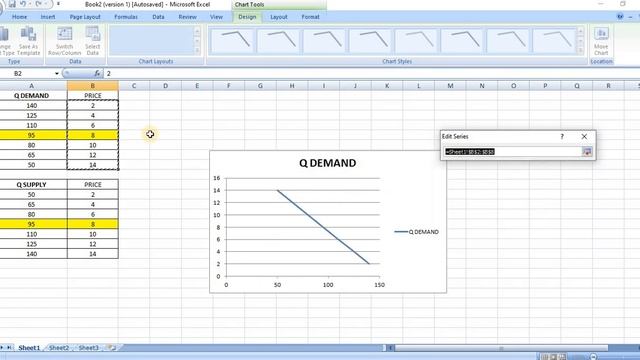640x360 pixels.
Task: Select the sixth chart style thumbnail
Action: pyautogui.click(x=462, y=41)
